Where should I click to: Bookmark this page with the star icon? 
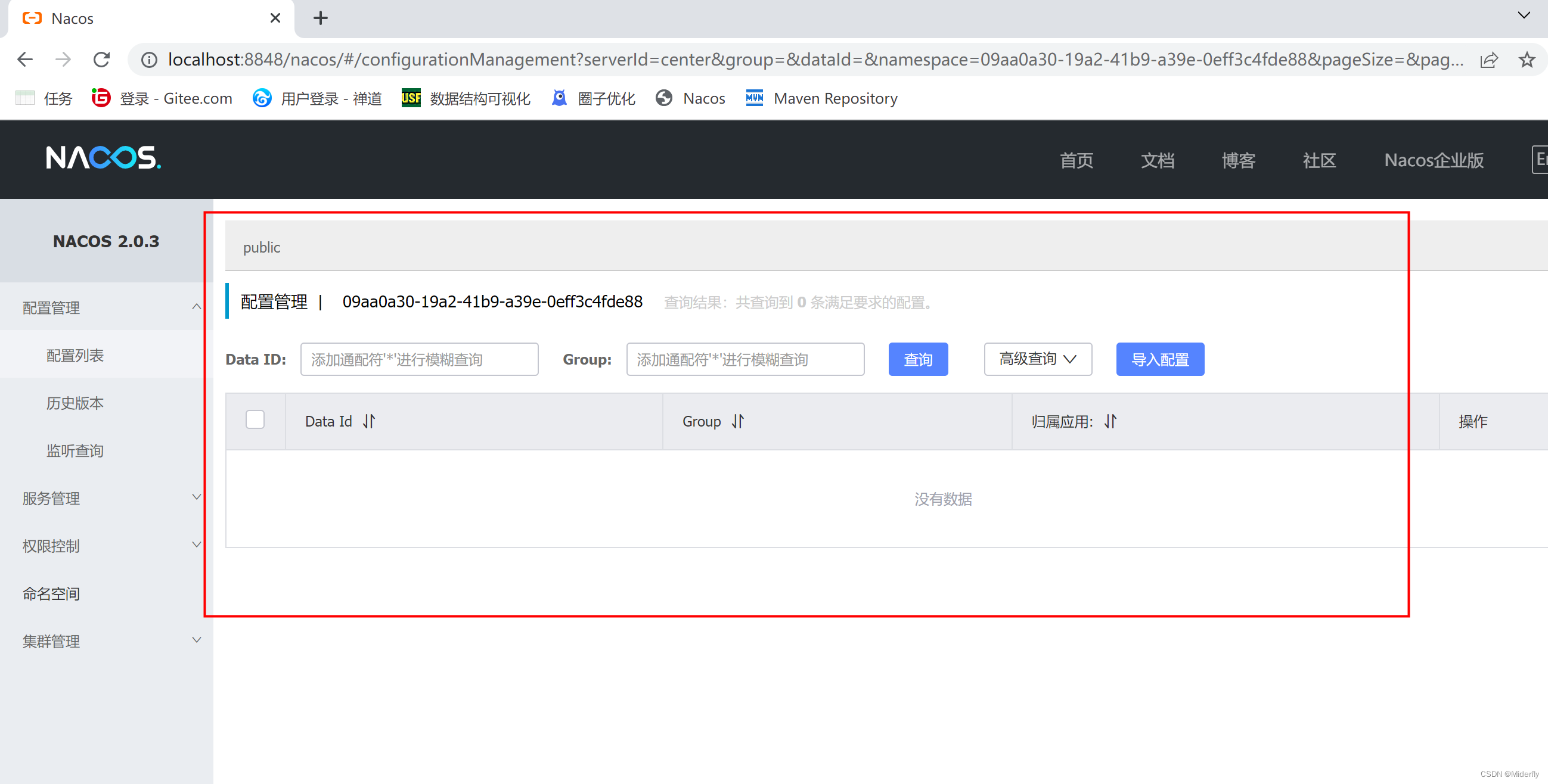click(x=1527, y=60)
